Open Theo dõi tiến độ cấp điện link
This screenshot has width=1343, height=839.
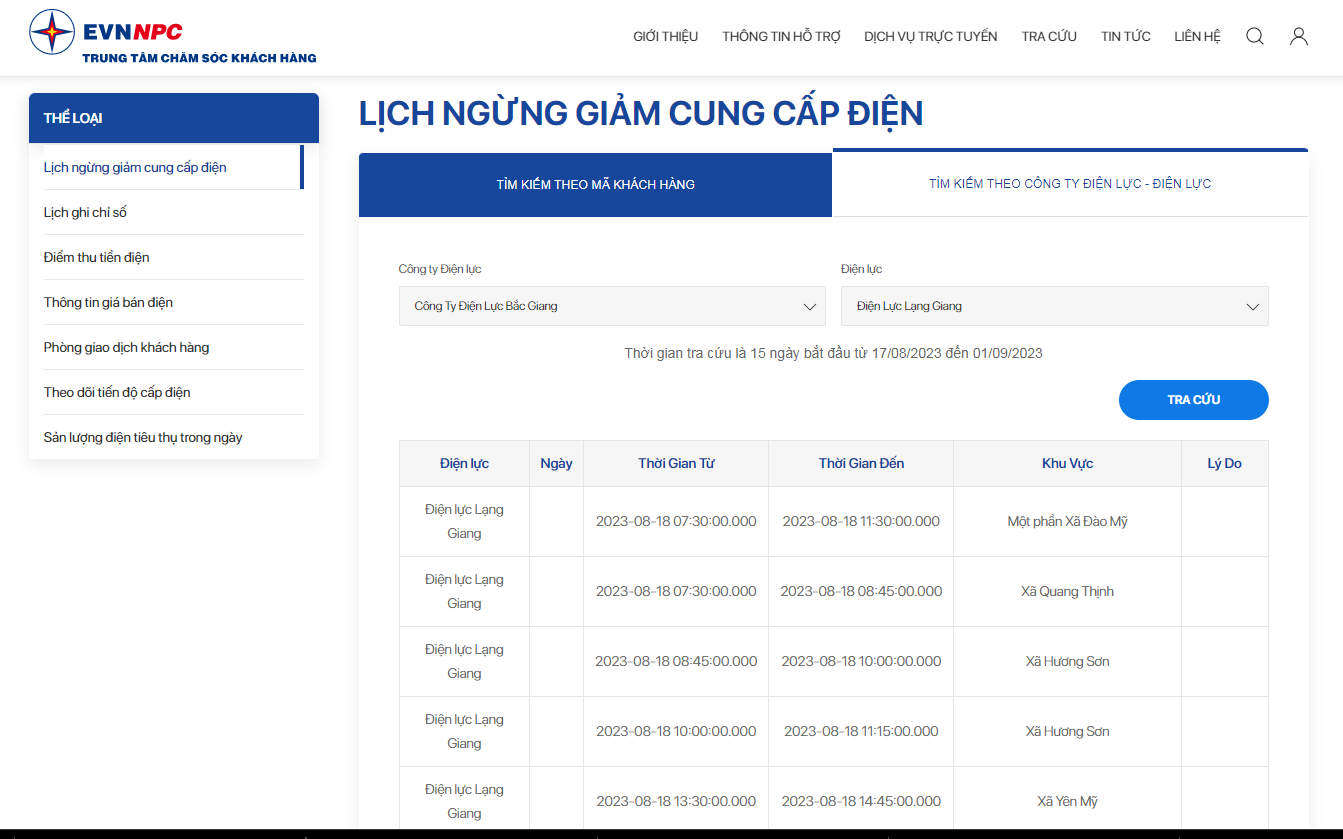coord(117,392)
